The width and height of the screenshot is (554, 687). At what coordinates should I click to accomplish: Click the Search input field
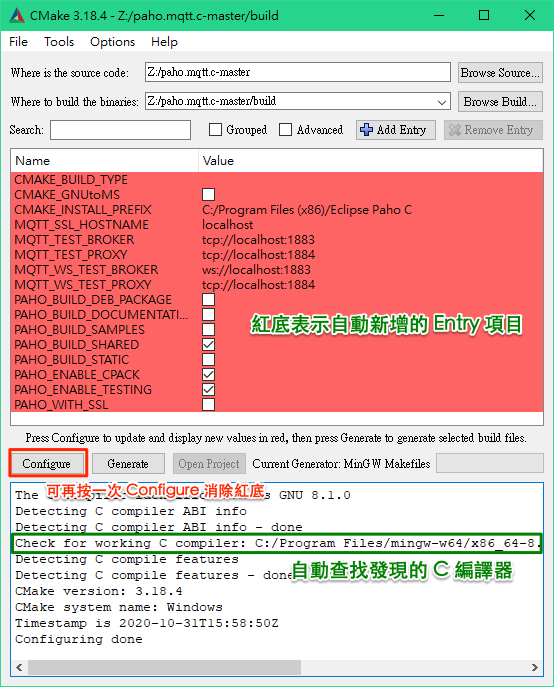[x=121, y=130]
